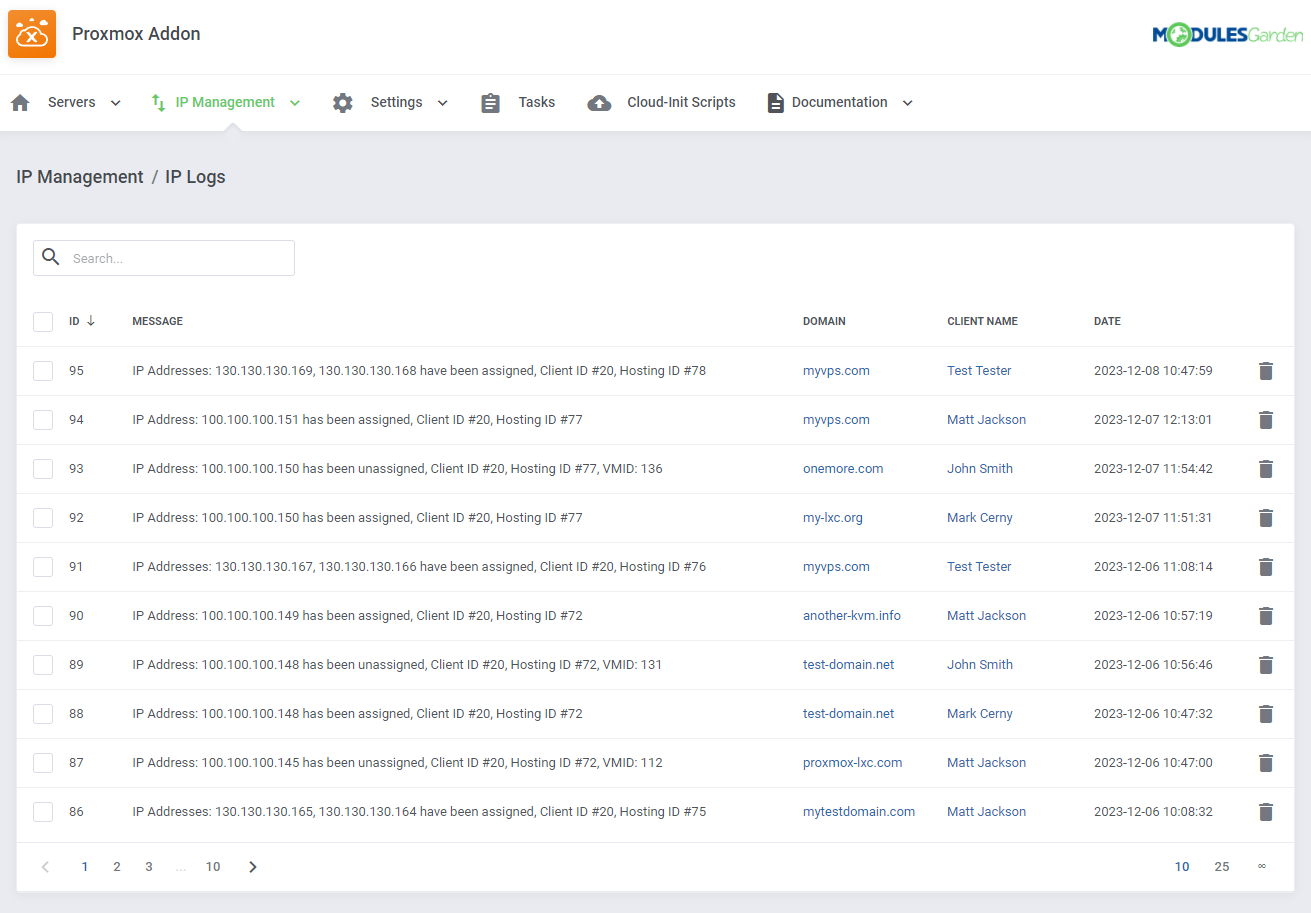Open client John Smith in row 93

(980, 469)
